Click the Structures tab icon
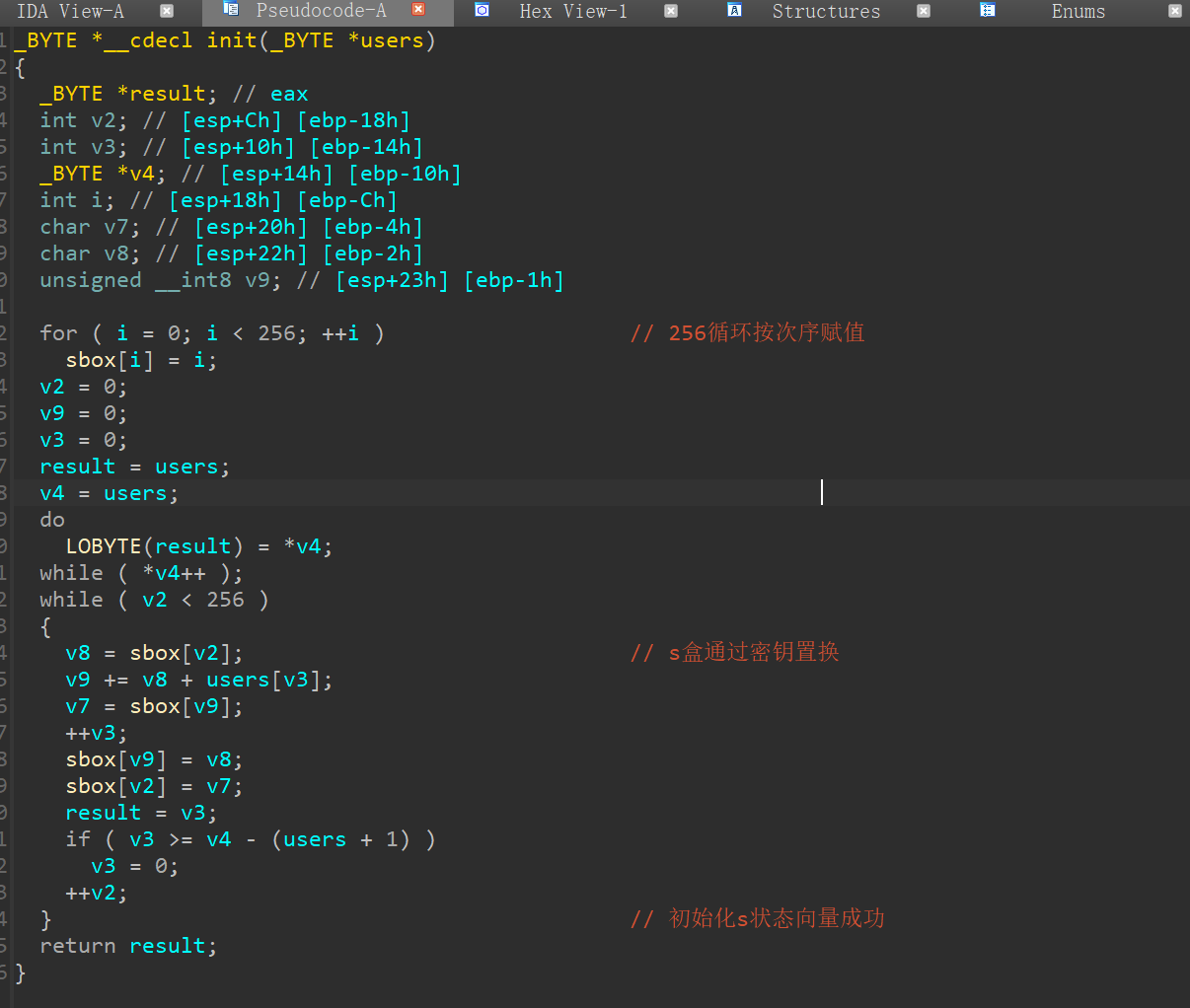This screenshot has height=1008, width=1190. tap(734, 11)
